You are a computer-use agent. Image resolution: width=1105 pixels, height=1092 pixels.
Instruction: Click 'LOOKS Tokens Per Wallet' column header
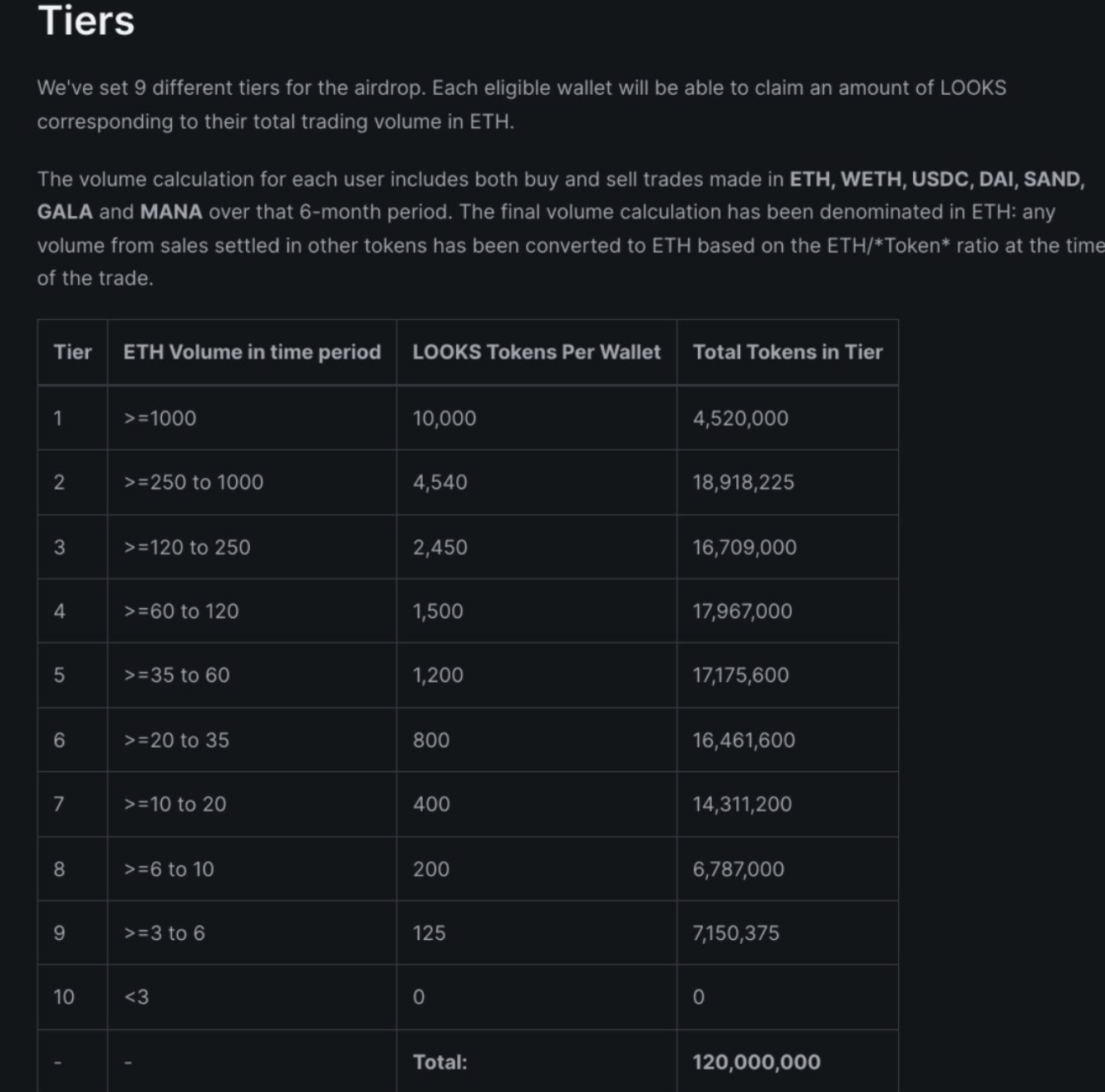click(536, 352)
